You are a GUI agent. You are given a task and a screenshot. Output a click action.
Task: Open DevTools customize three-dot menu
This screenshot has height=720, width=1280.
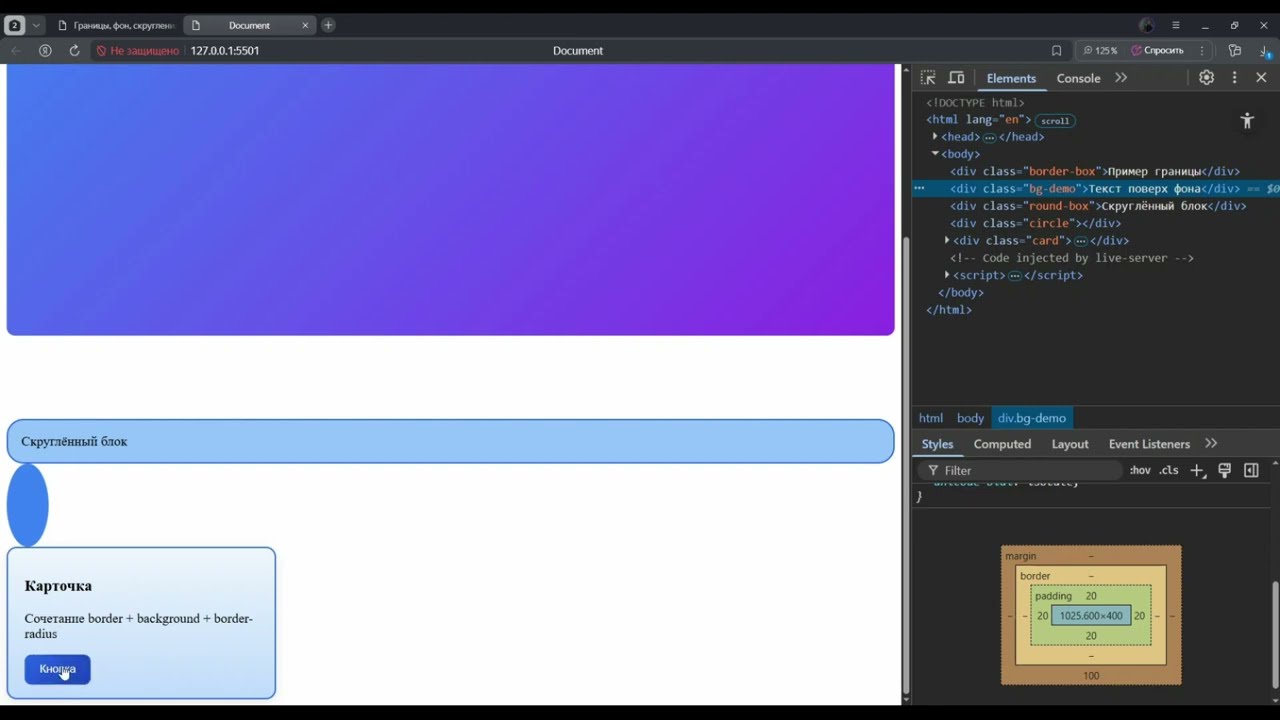pyautogui.click(x=1234, y=78)
